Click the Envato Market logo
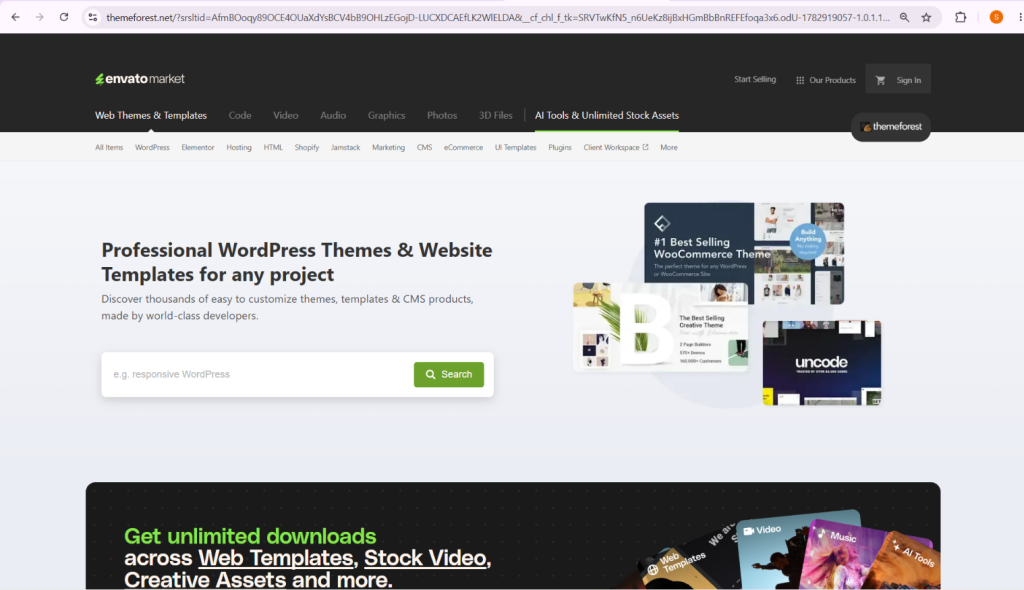This screenshot has width=1024, height=590. (x=140, y=79)
